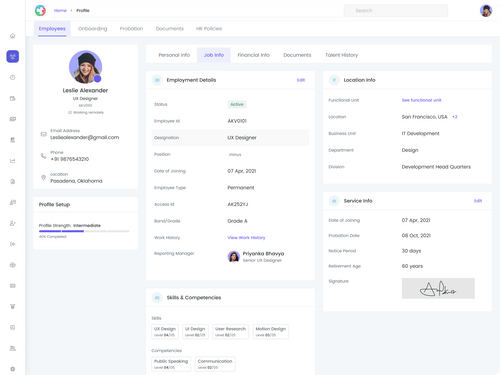The width and height of the screenshot is (500, 375).
Task: Select the Personal Info tab
Action: [174, 55]
